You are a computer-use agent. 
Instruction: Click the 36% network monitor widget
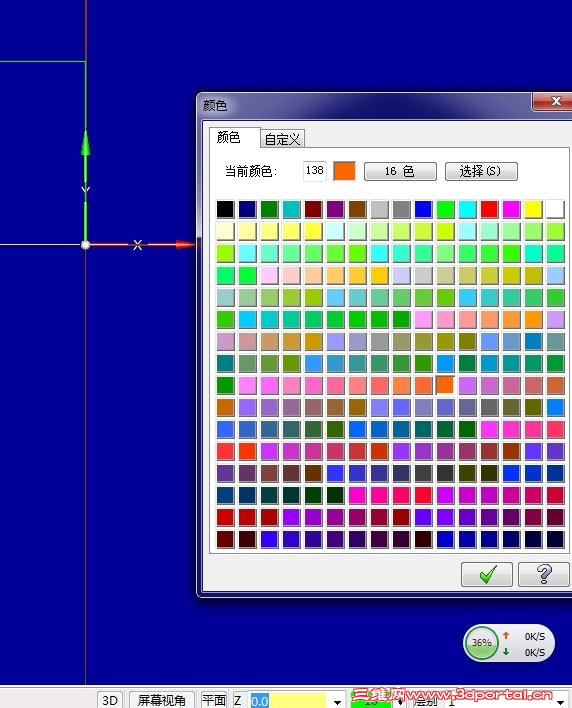tap(509, 643)
